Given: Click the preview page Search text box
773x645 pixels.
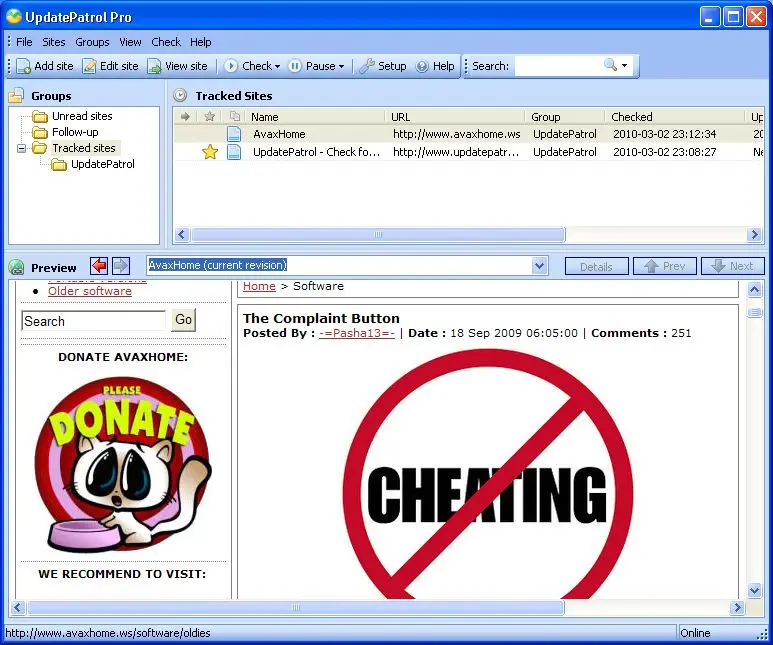Looking at the screenshot, I should [94, 321].
